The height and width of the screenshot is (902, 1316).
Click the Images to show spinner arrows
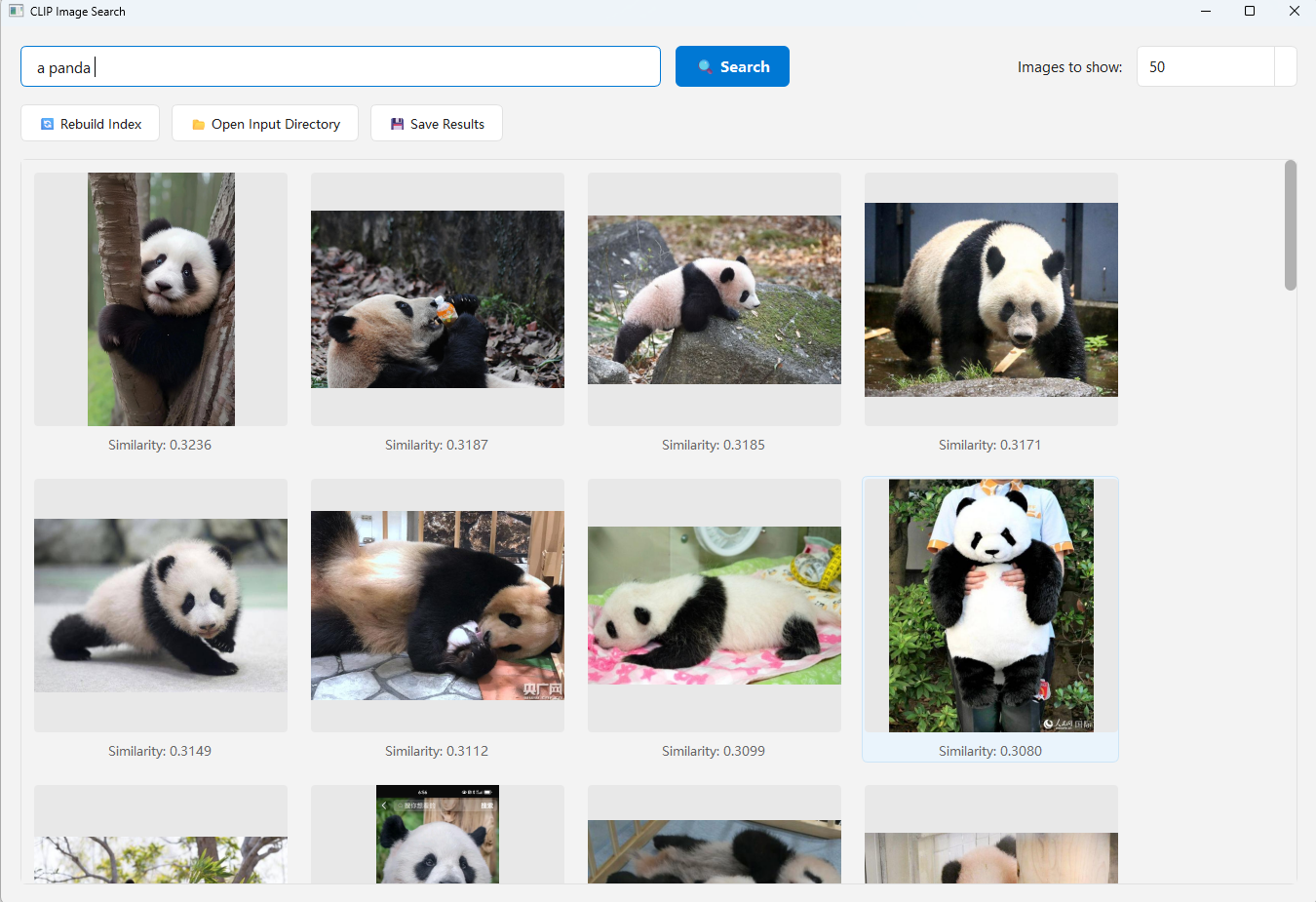[x=1286, y=66]
